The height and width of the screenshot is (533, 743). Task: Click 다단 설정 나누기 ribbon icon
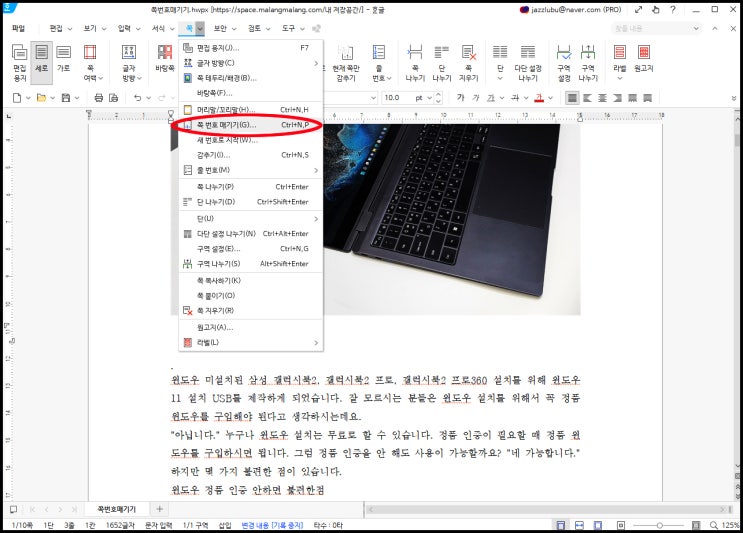528,63
